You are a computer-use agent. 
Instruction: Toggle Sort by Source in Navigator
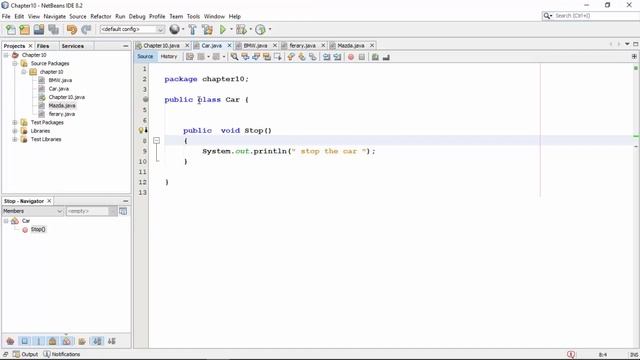coord(111,341)
